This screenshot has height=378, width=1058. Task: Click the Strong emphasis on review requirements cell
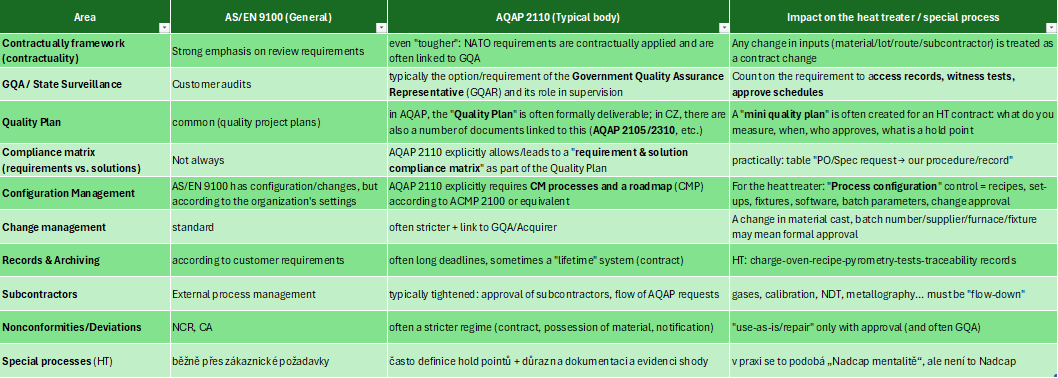pos(279,51)
